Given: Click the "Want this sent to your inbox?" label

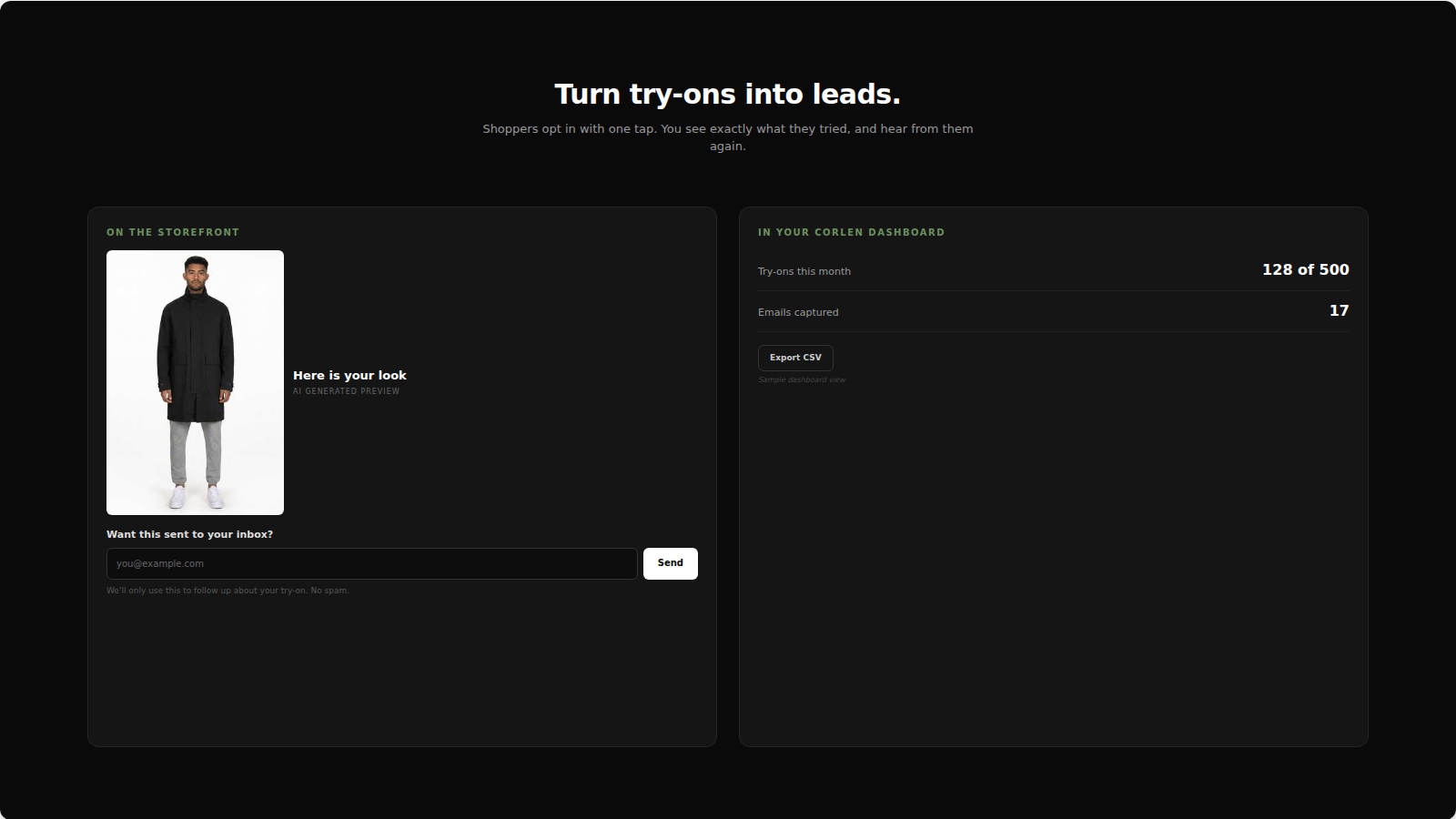Looking at the screenshot, I should [x=189, y=534].
